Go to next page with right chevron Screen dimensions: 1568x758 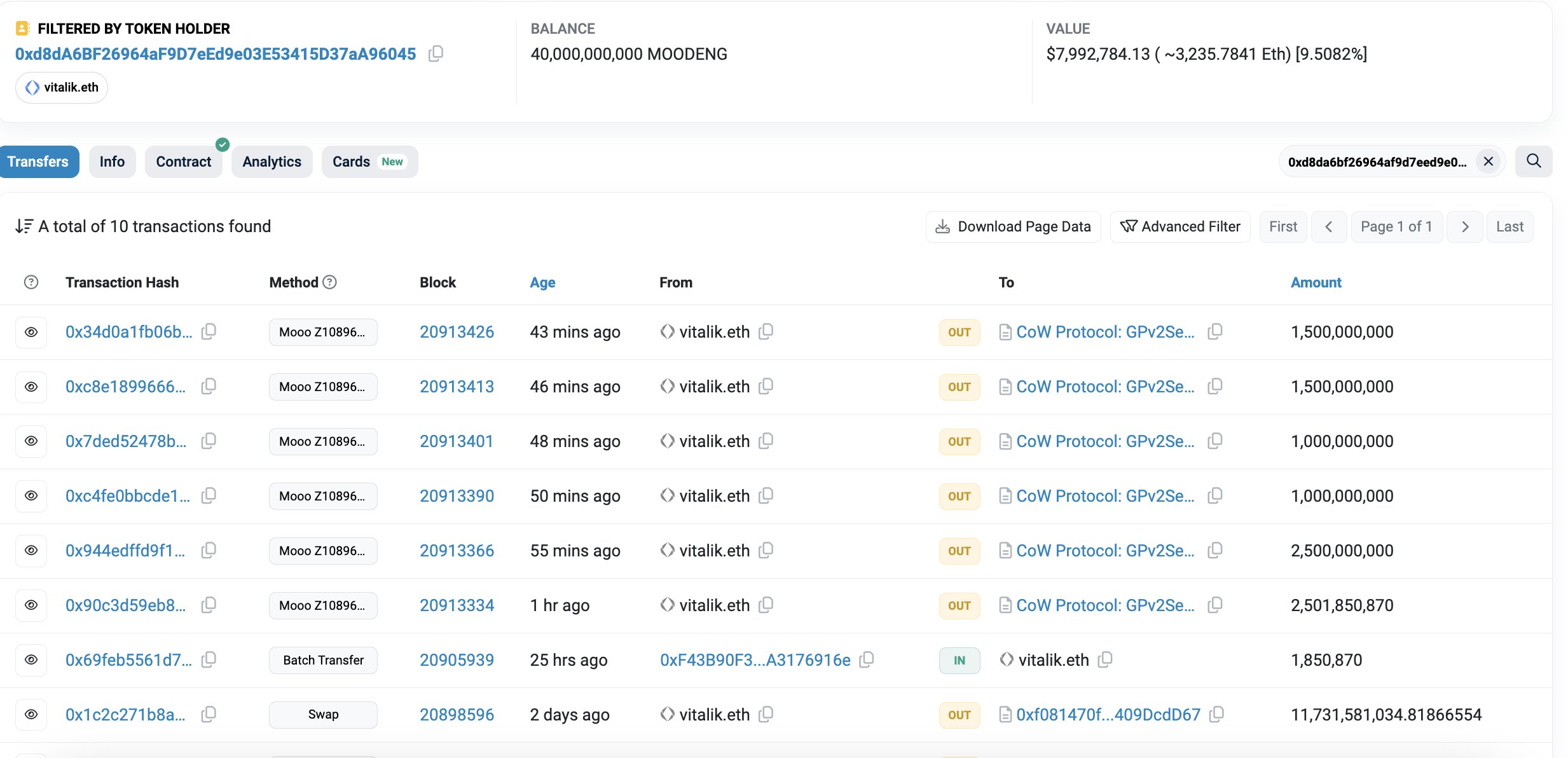tap(1464, 227)
